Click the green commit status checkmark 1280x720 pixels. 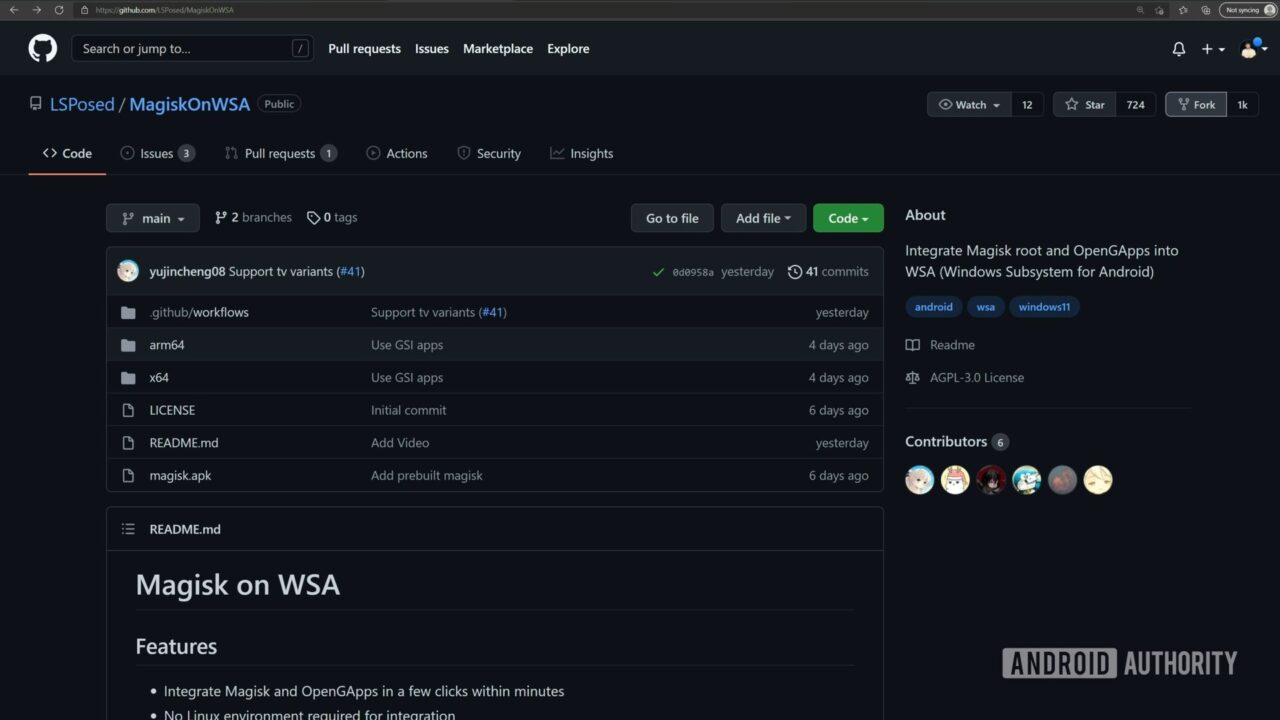pyautogui.click(x=658, y=272)
